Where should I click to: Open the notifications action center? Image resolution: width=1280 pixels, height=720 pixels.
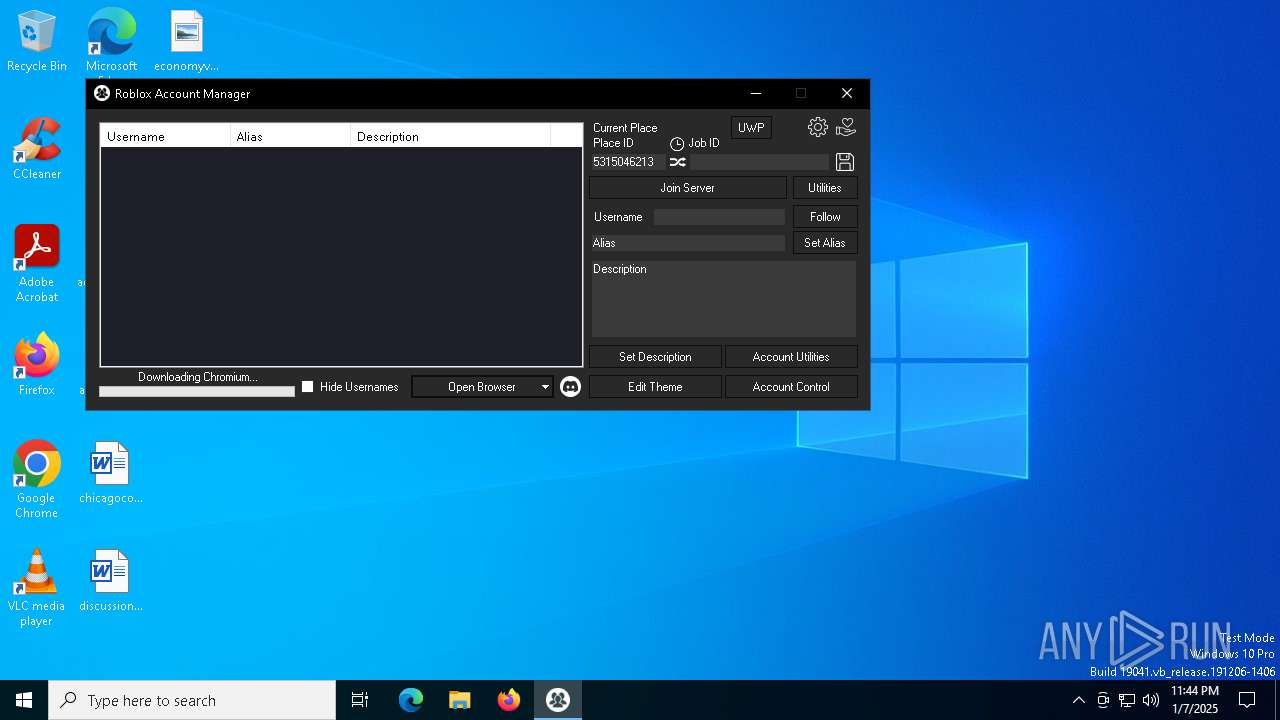tap(1247, 700)
